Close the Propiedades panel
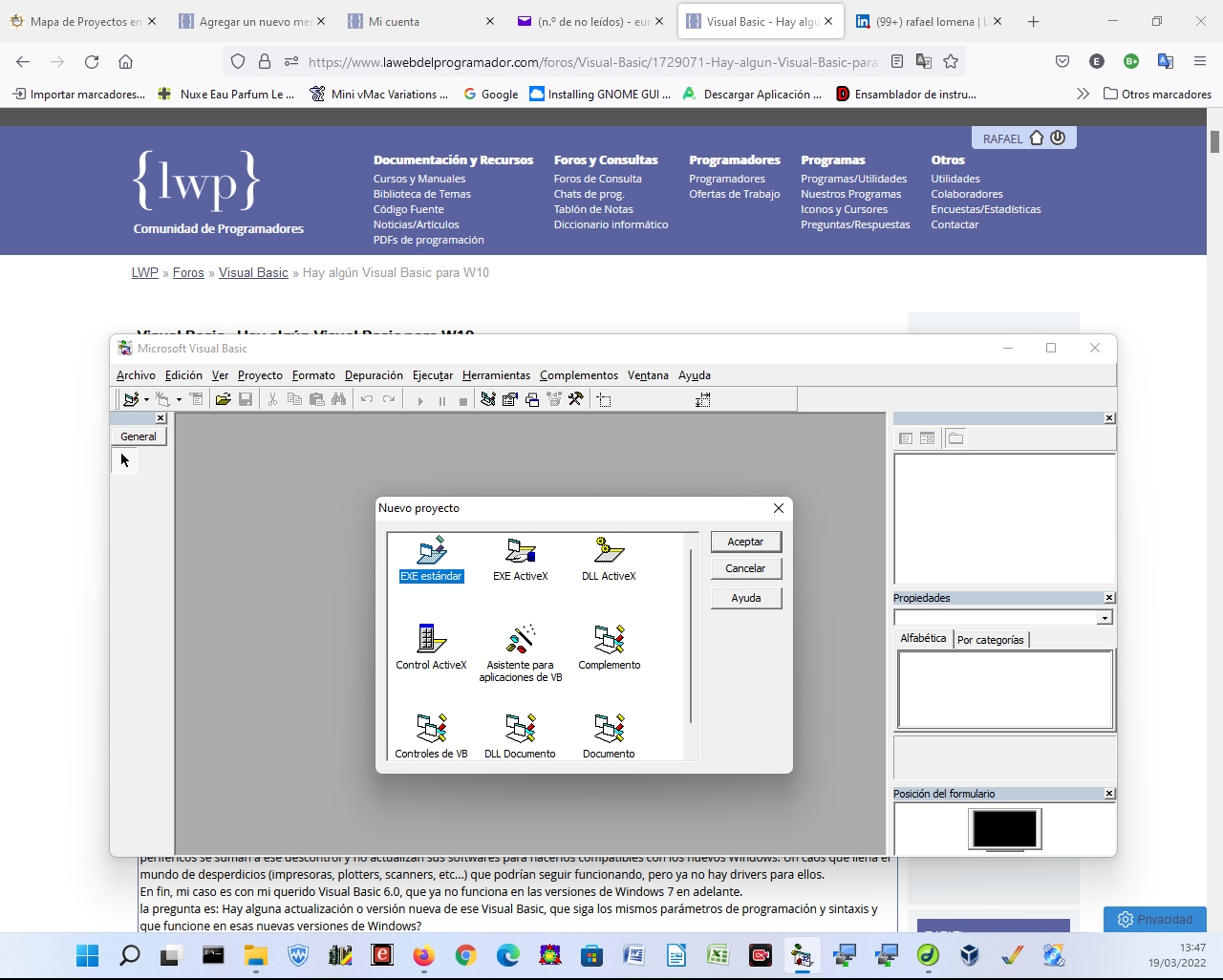 point(1109,598)
